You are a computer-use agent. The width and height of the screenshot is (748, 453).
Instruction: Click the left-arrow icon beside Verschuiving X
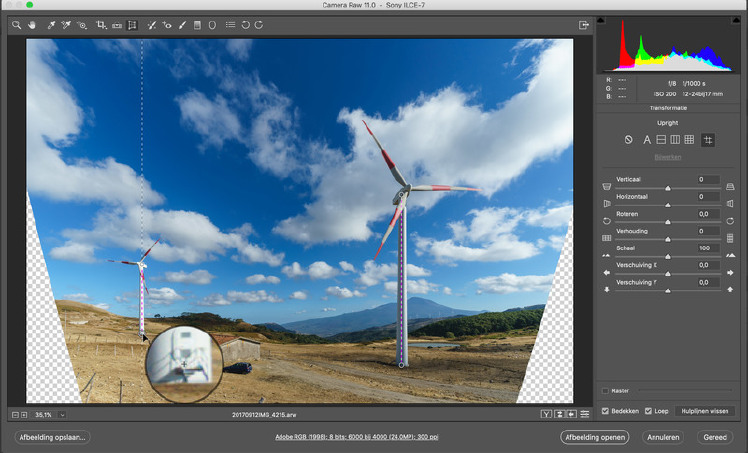click(607, 273)
